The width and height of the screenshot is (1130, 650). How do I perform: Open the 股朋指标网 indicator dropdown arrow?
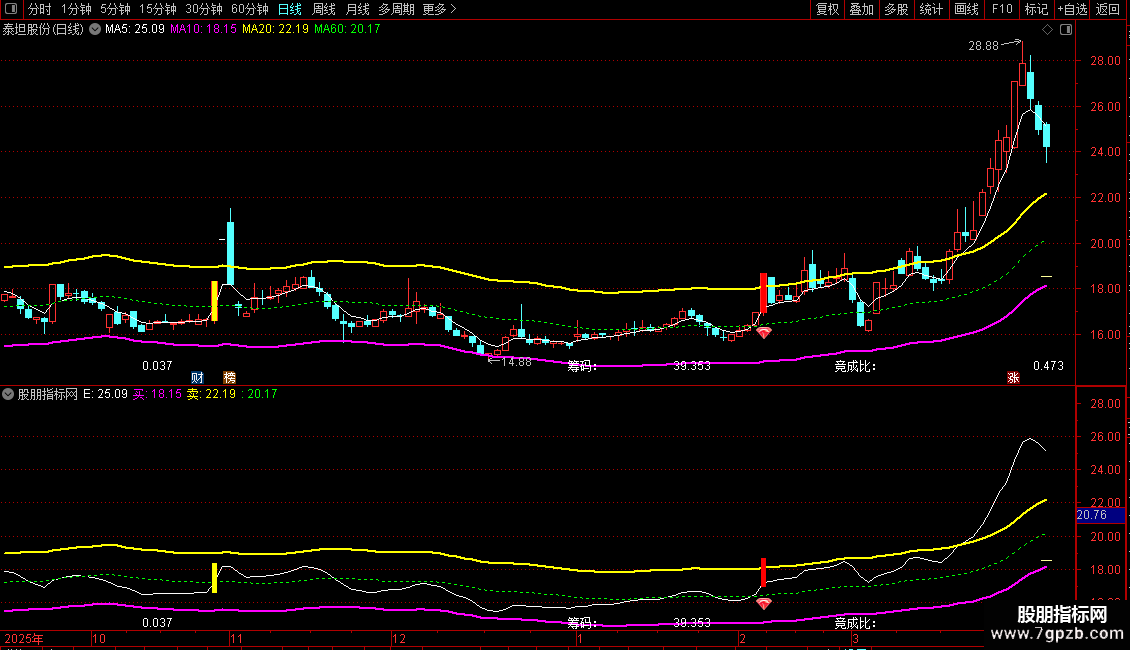(8, 394)
